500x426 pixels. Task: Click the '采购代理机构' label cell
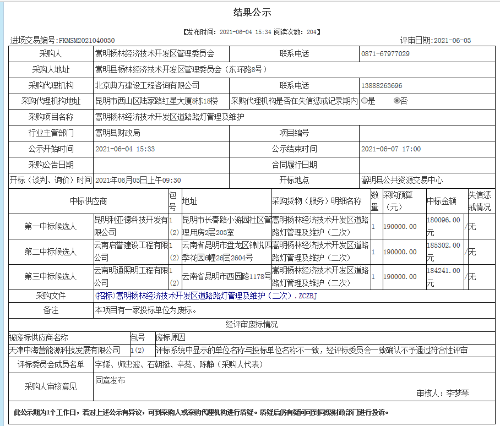(x=51, y=85)
